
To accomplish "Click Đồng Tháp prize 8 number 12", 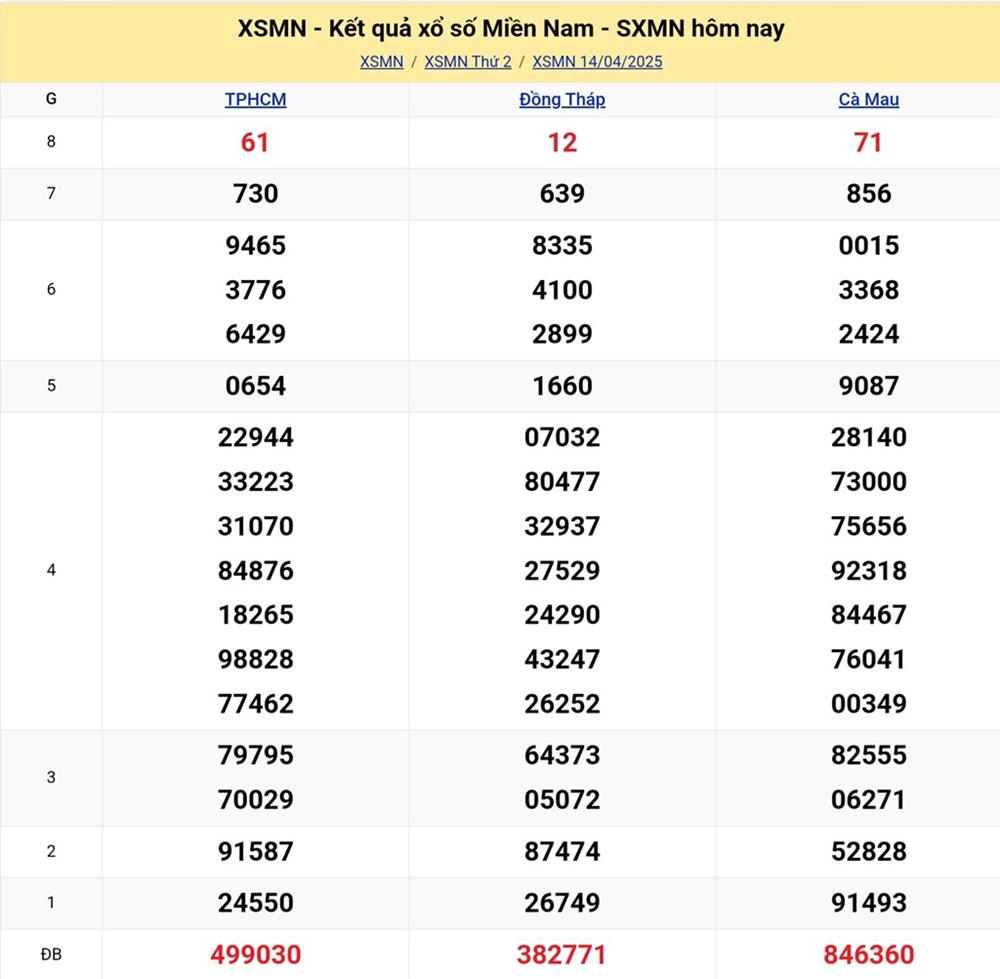I will [x=562, y=143].
